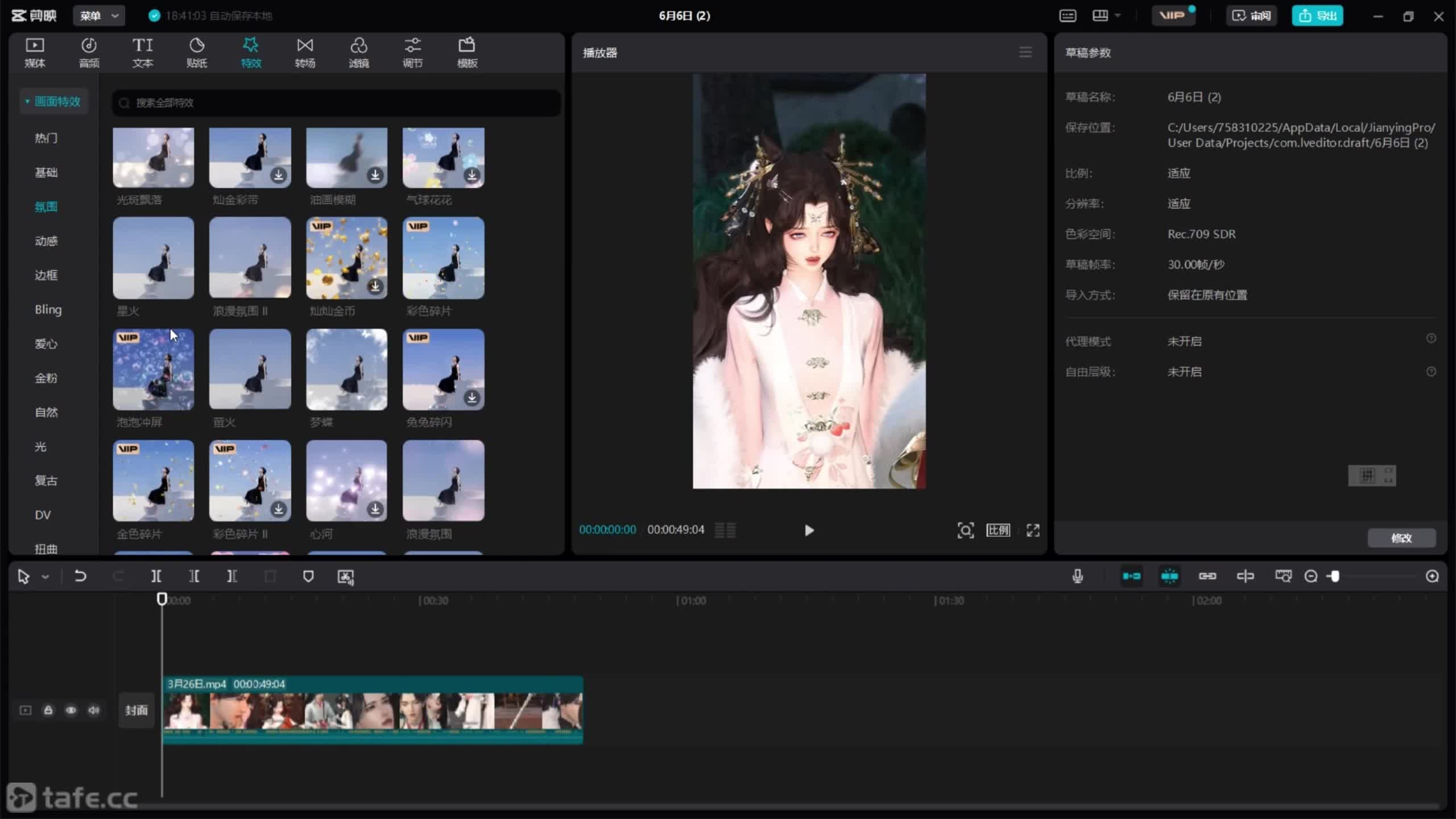Click the timeline zoom slider handle
Viewport: 1456px width, 819px height.
coord(1334,577)
